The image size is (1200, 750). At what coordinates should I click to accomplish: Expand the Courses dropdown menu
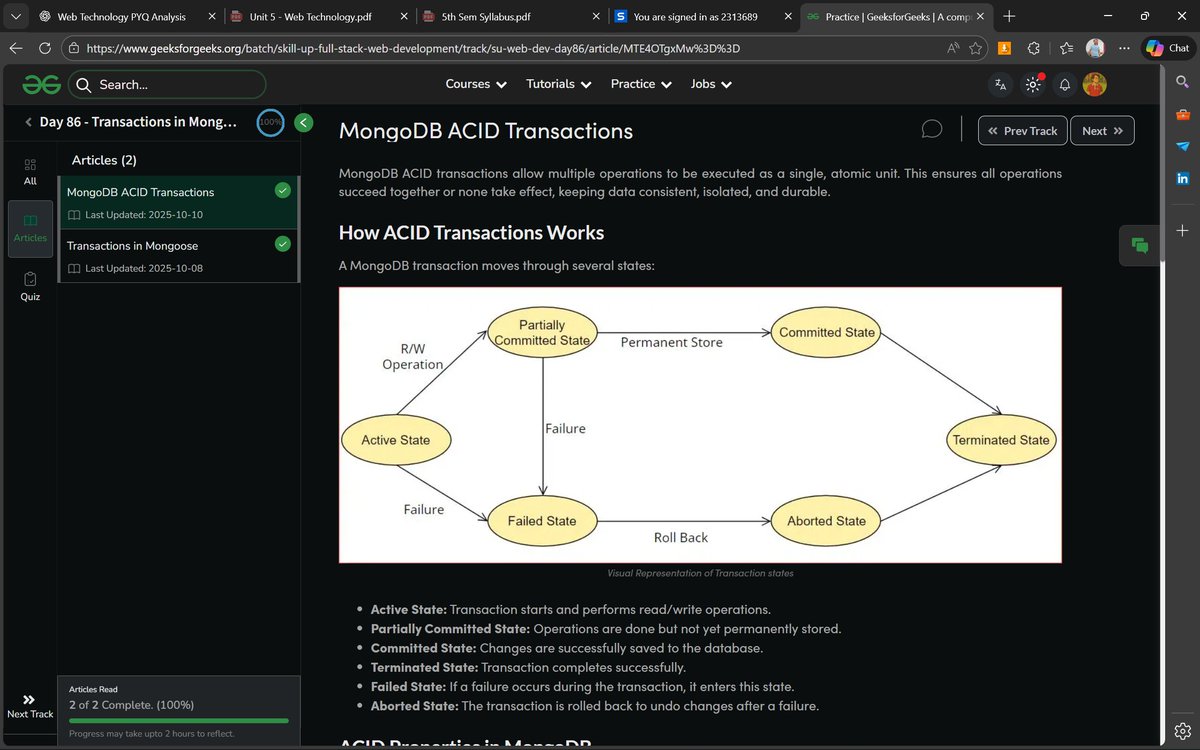coord(476,84)
